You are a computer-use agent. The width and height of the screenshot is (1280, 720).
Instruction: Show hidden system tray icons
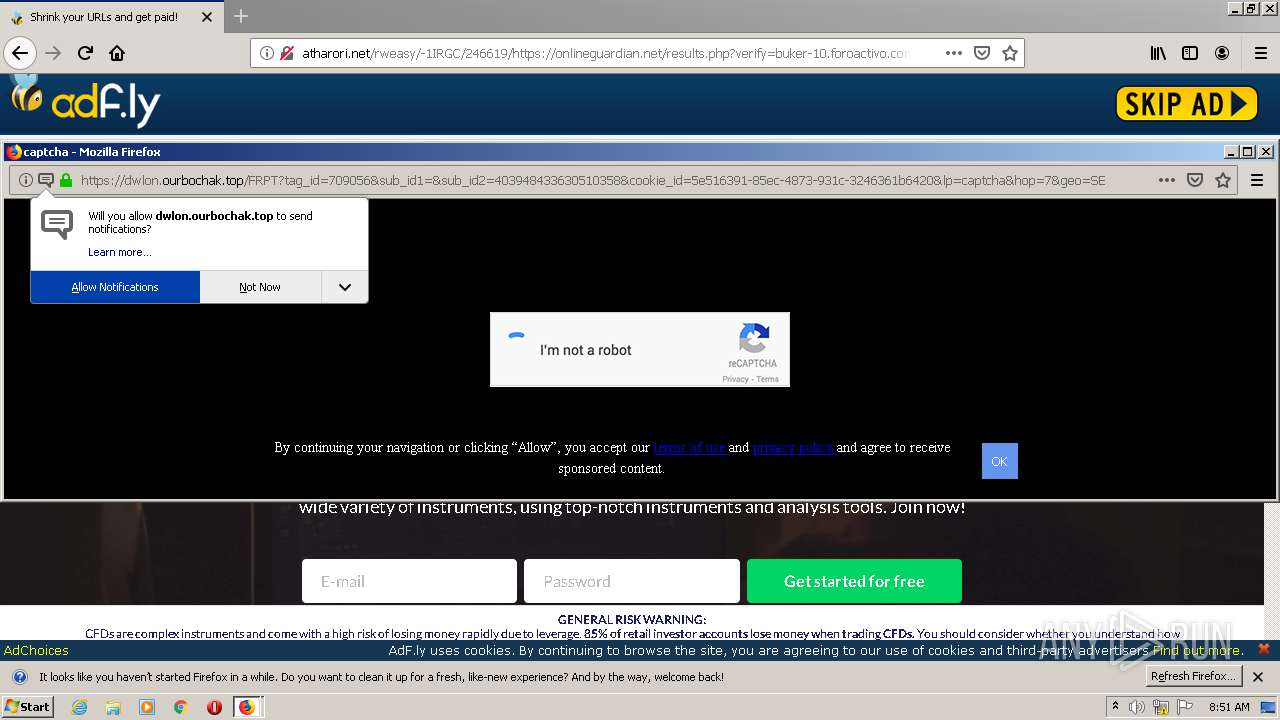pyautogui.click(x=1116, y=707)
